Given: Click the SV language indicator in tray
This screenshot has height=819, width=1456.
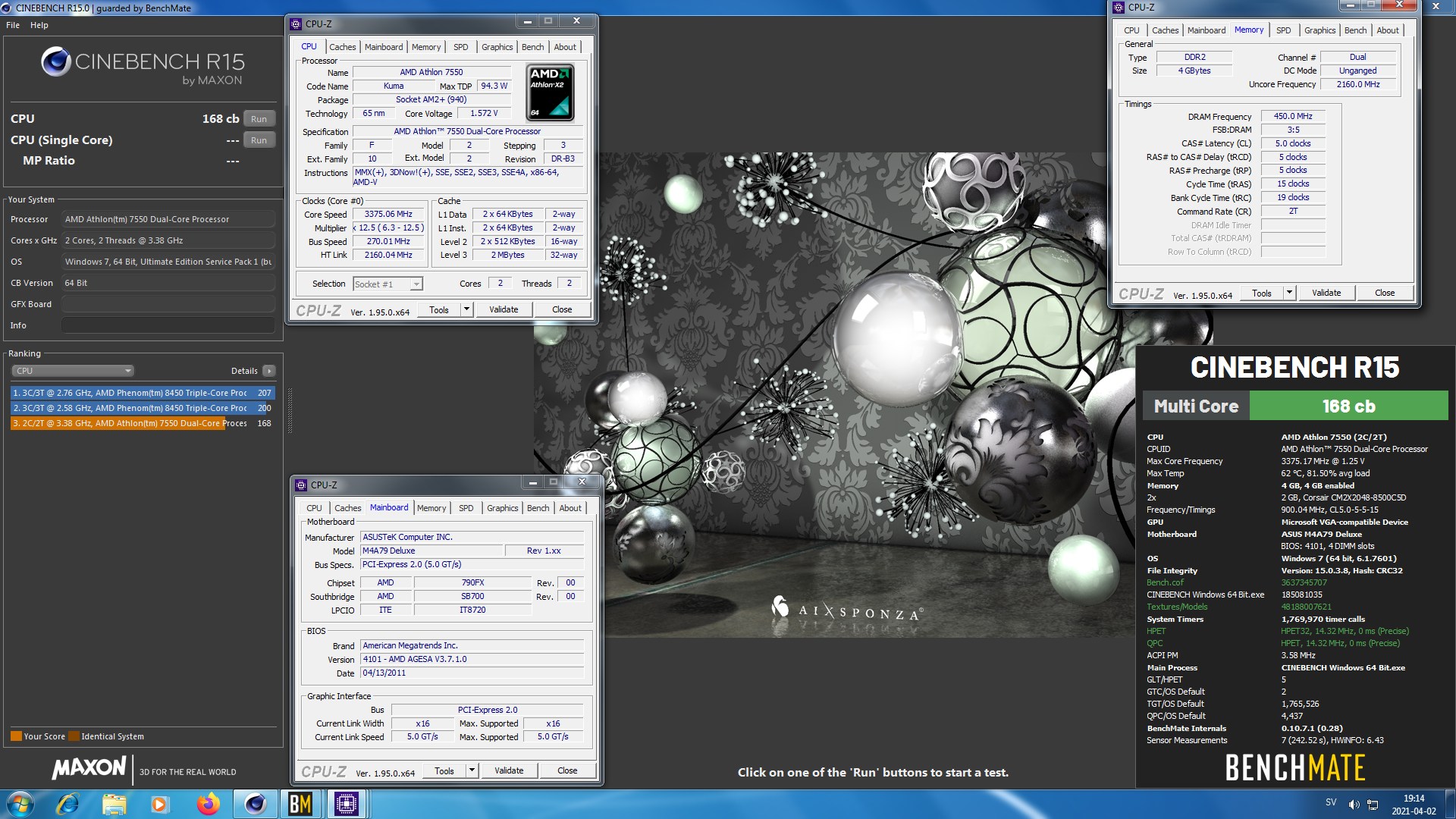Looking at the screenshot, I should 1331,802.
